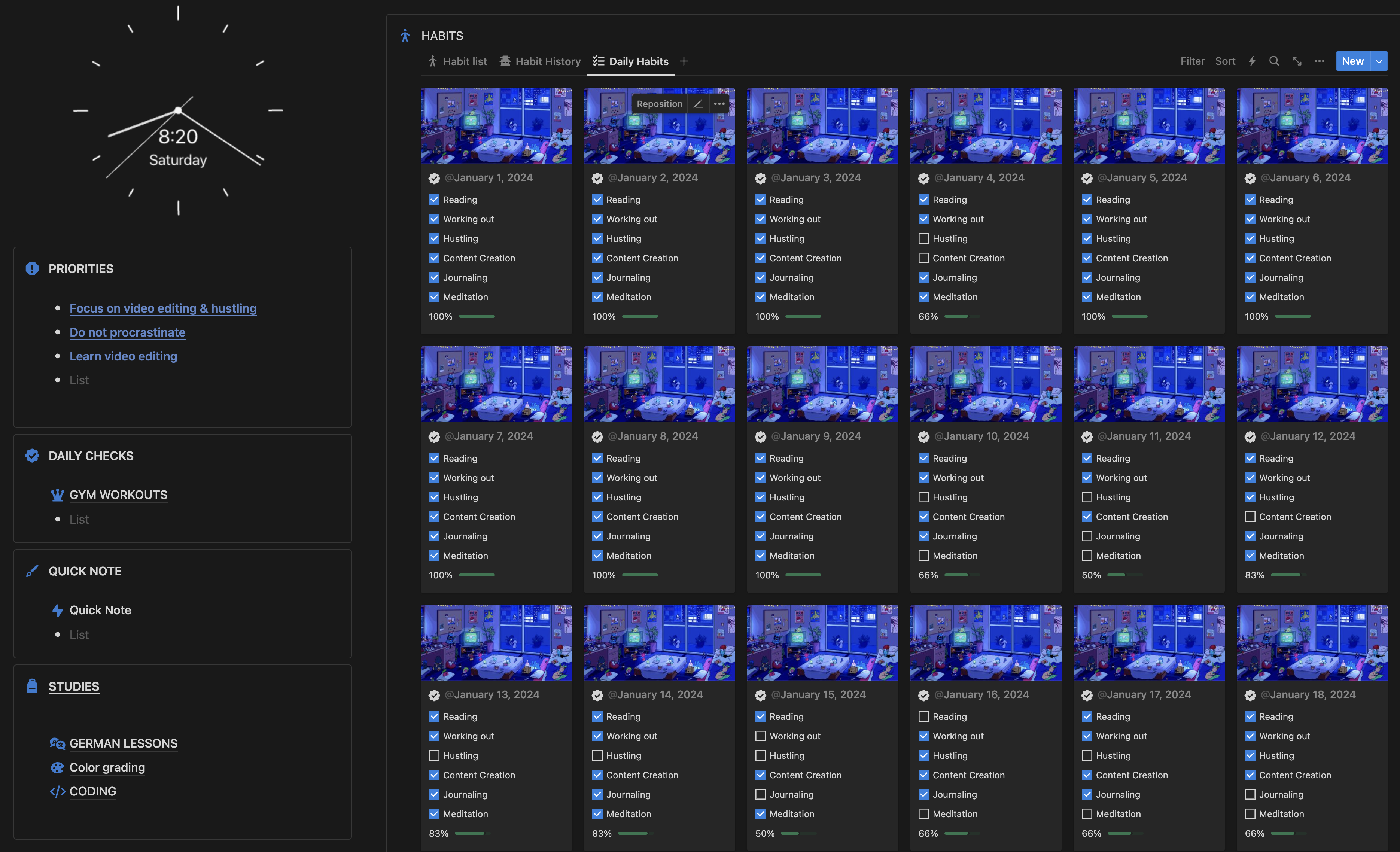Open the Filter options
The height and width of the screenshot is (852, 1400).
(1192, 61)
